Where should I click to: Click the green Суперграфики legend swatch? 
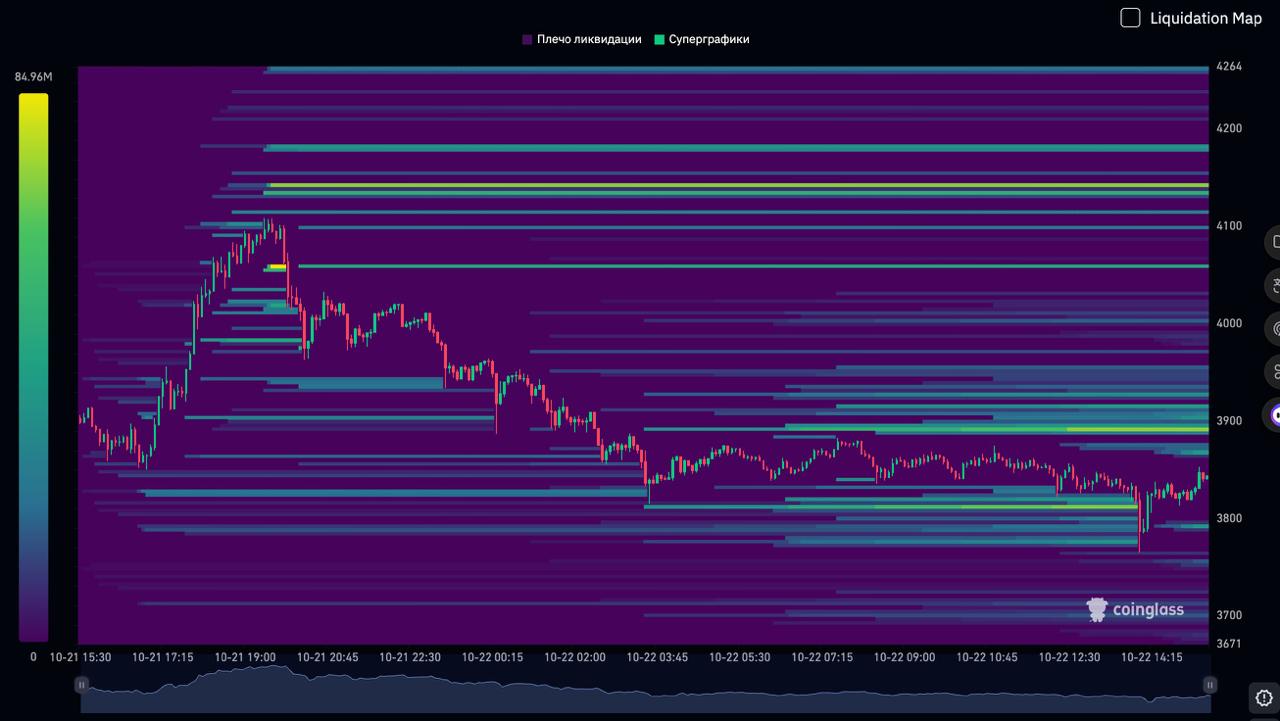659,40
